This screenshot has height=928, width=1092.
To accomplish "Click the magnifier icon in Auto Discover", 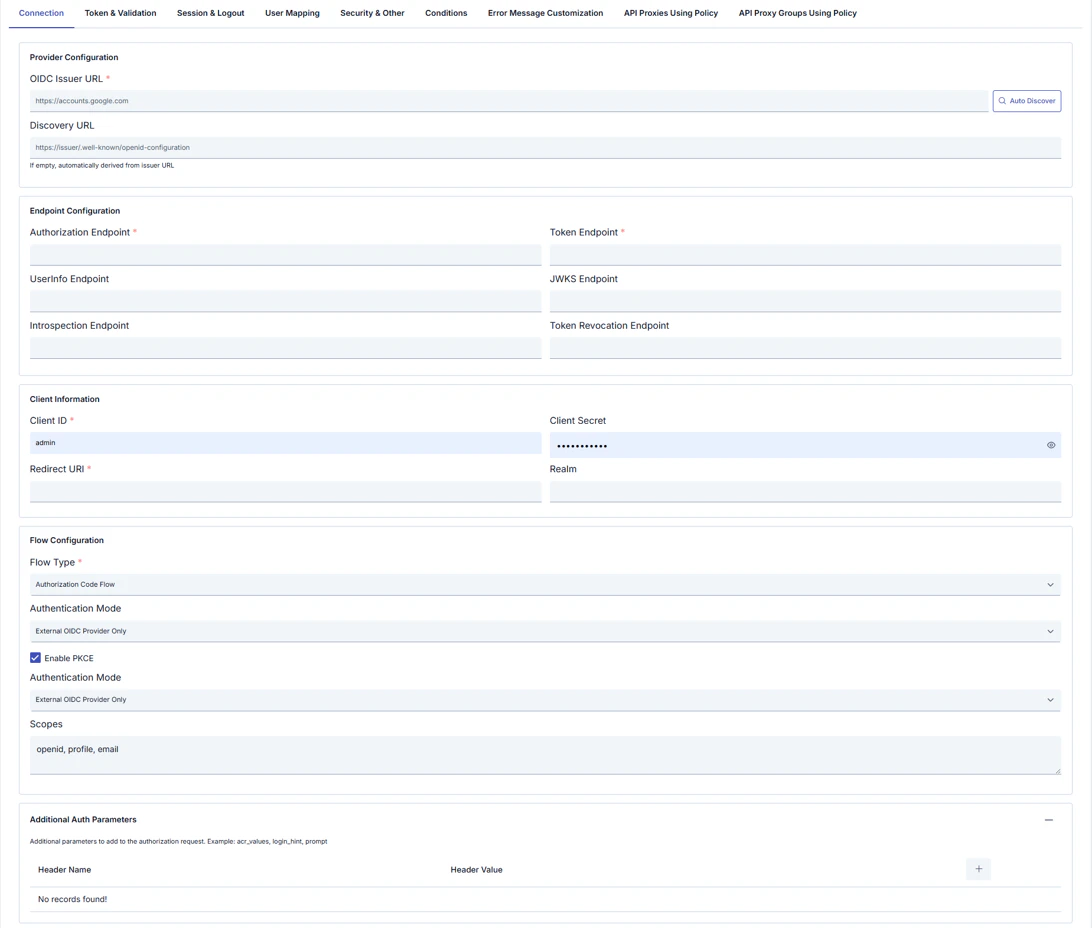I will 1001,100.
